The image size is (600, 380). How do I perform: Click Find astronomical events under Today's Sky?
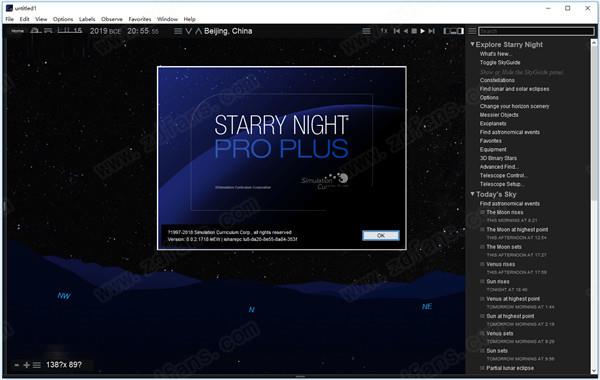pyautogui.click(x=510, y=204)
